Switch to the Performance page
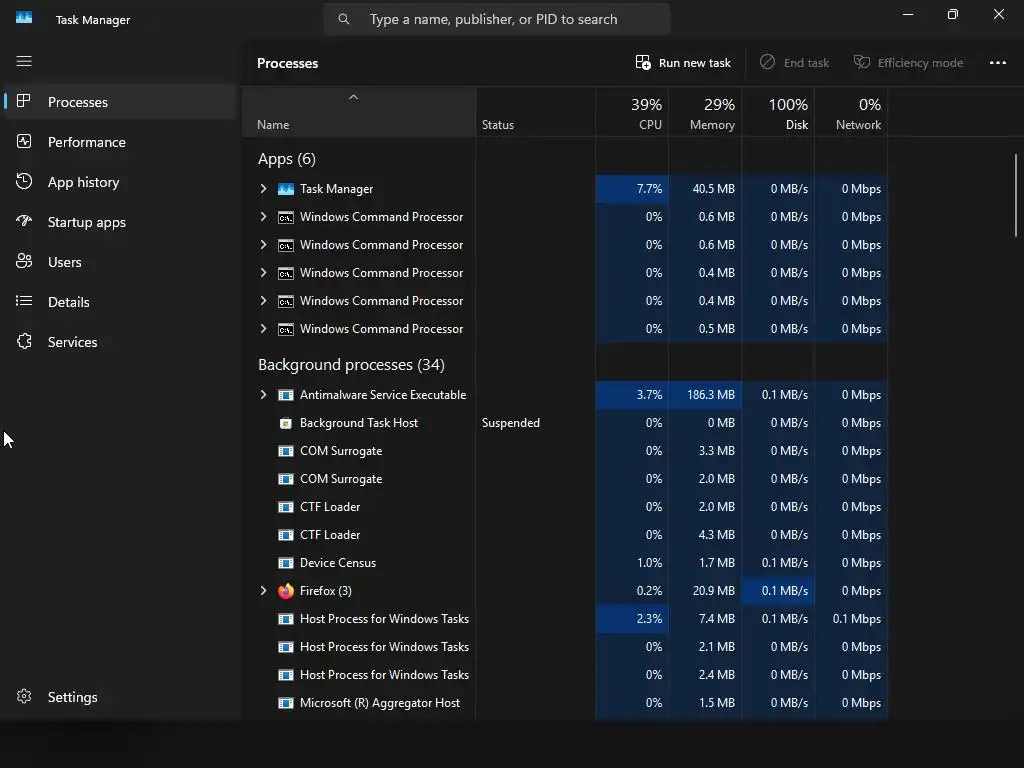This screenshot has width=1024, height=768. coord(120,142)
